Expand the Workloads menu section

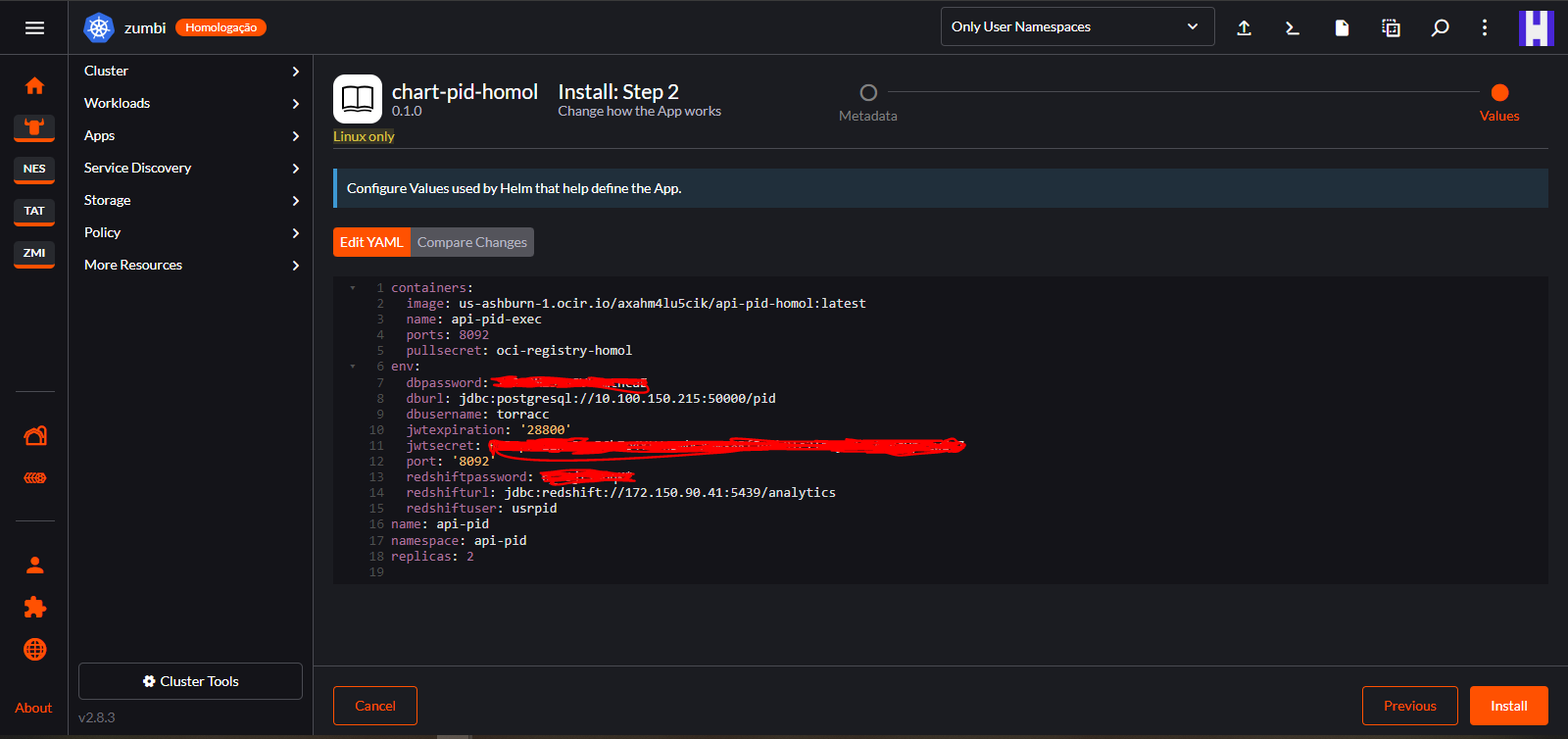click(191, 103)
